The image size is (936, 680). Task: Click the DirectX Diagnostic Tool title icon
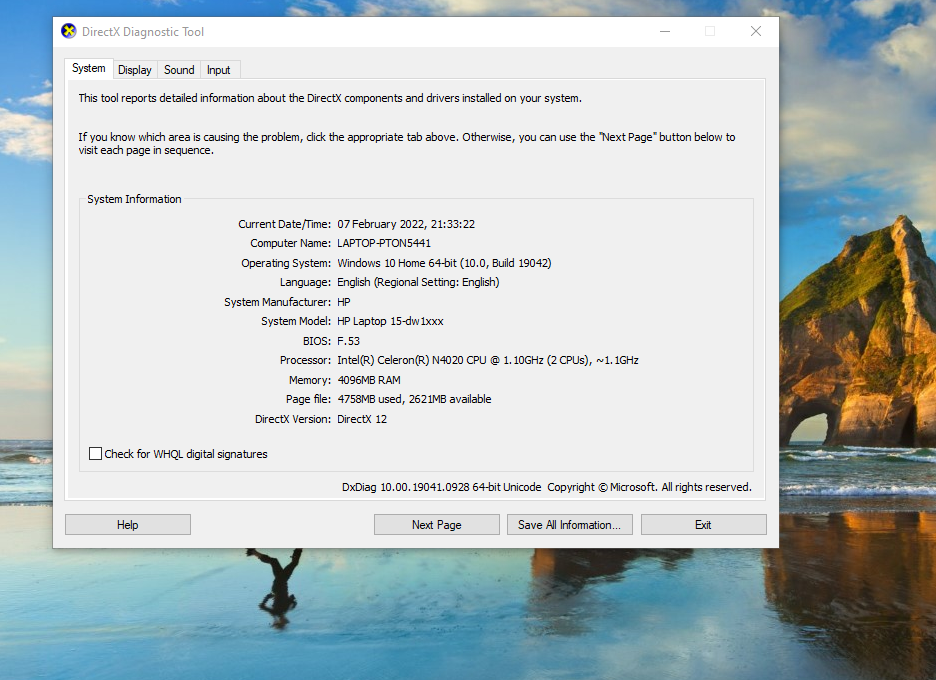(x=69, y=31)
